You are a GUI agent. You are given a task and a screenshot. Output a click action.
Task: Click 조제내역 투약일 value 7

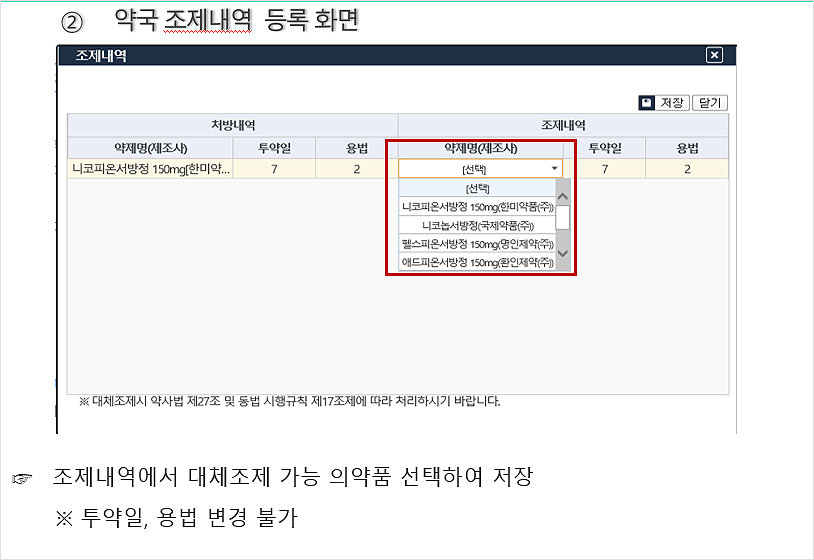coord(605,169)
